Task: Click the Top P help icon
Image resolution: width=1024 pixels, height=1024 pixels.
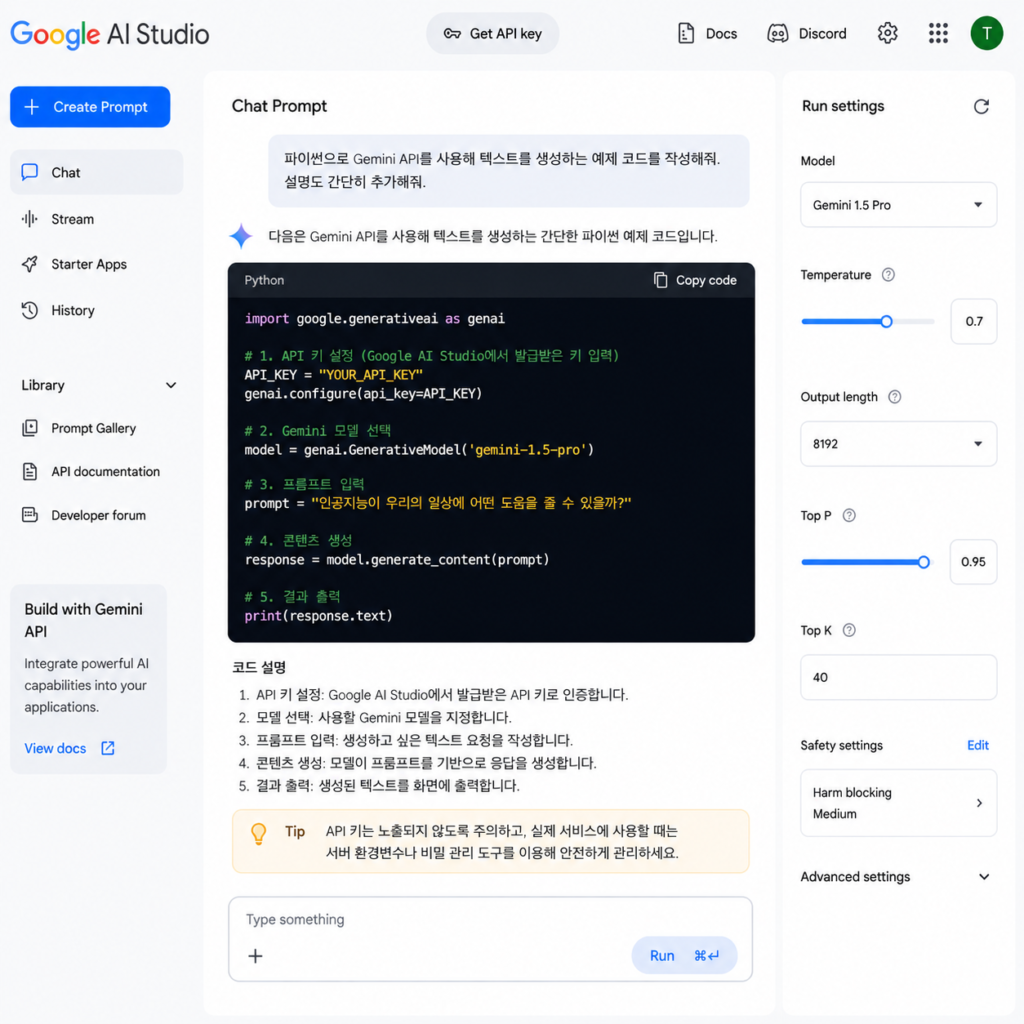Action: tap(849, 515)
